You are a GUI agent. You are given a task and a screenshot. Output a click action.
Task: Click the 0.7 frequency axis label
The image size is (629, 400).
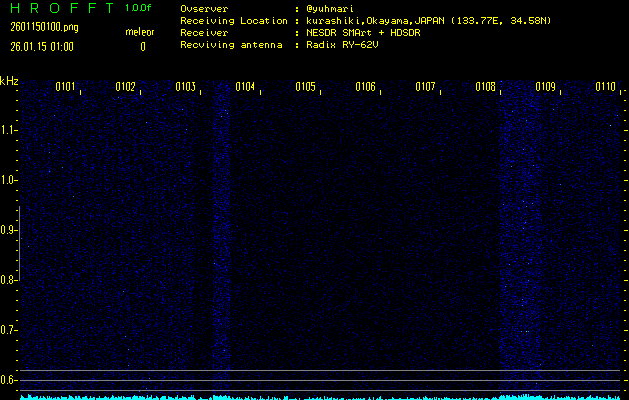(8, 330)
